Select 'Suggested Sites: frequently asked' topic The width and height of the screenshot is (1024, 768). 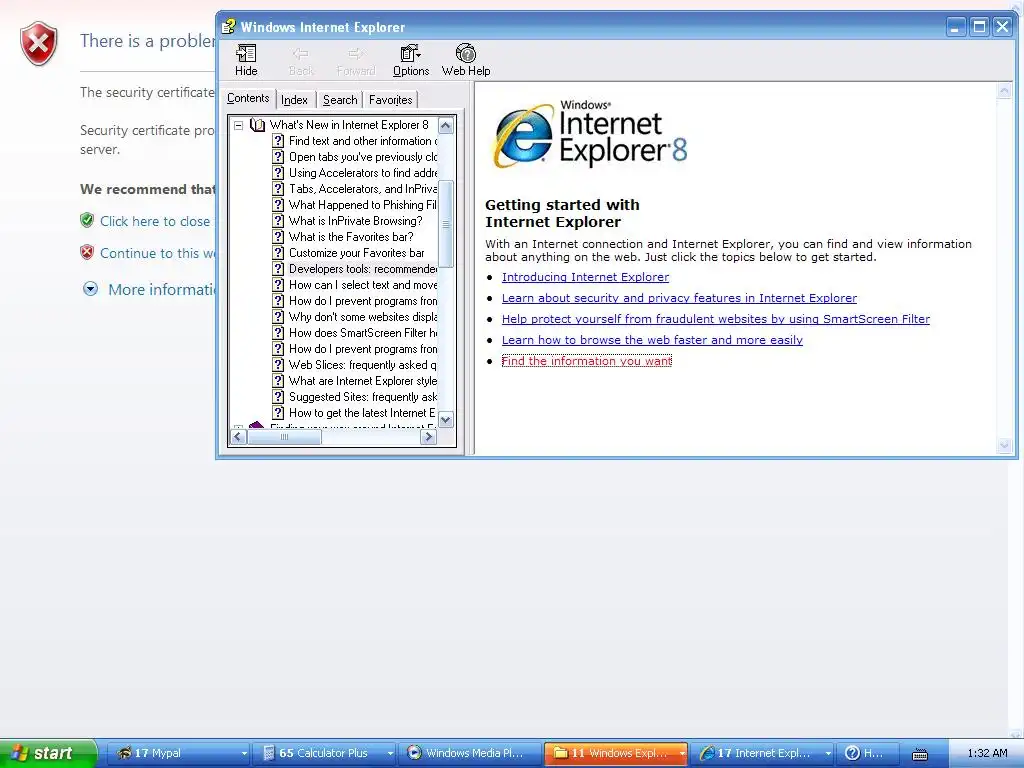363,396
